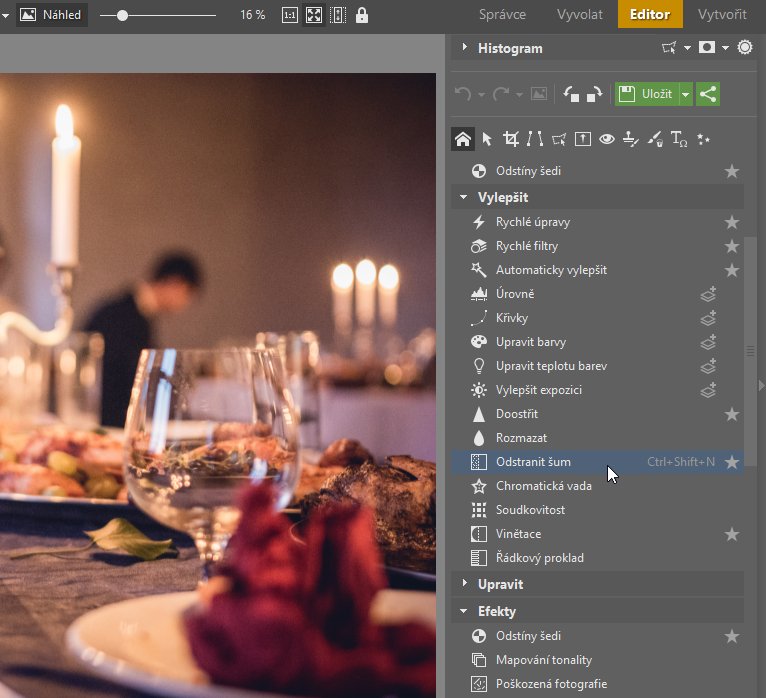Viewport: 766px width, 698px height.
Task: Save the photo with Uložit
Action: (x=647, y=94)
